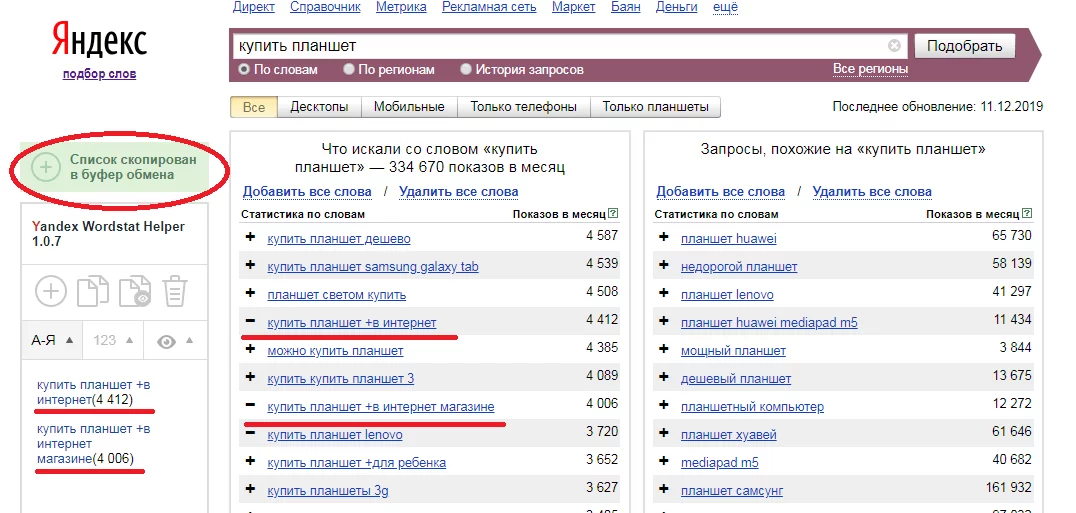Add 'планшет huawei' with plus icon

pyautogui.click(x=664, y=238)
